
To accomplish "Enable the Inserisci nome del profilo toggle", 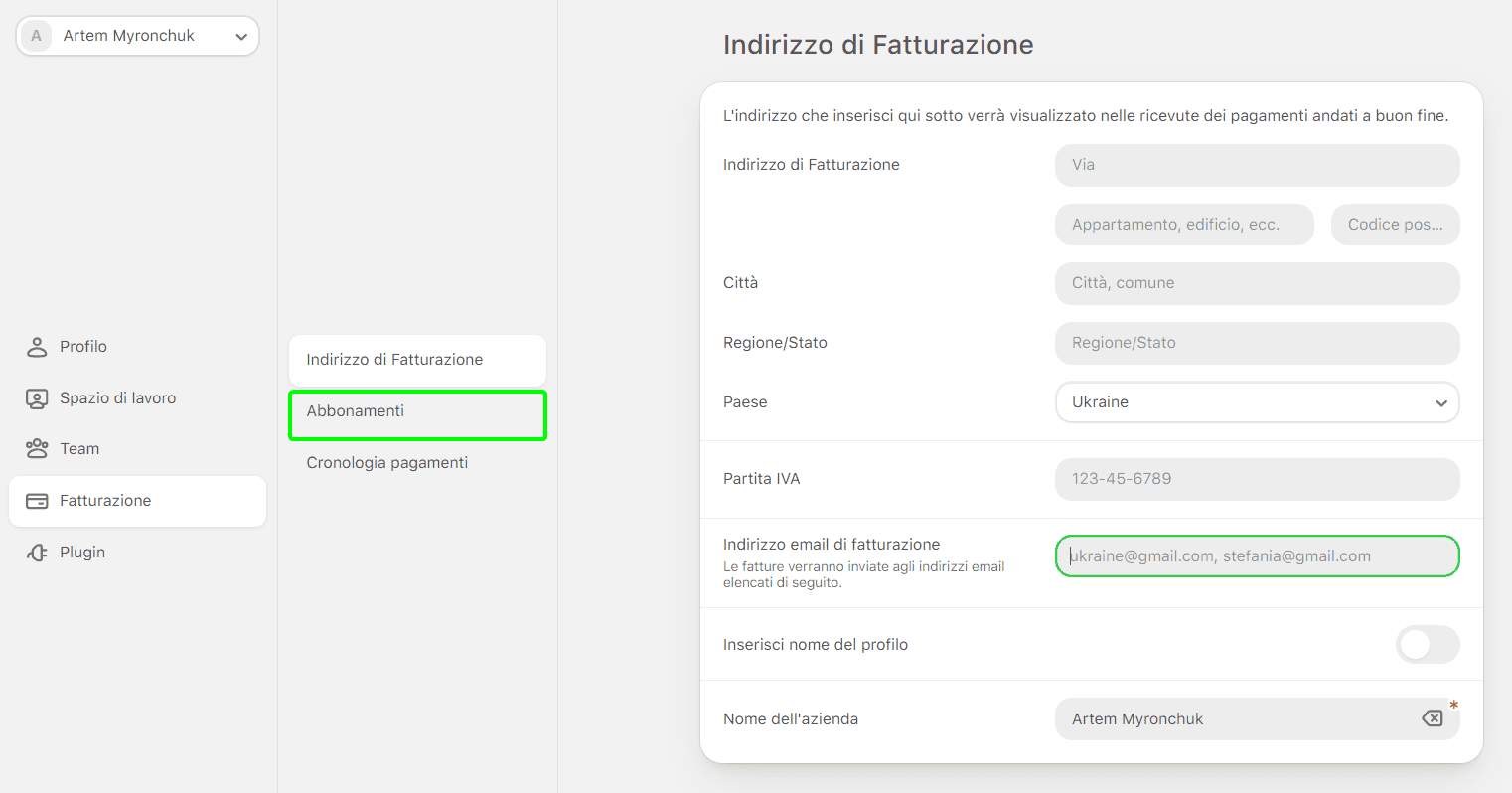I will coord(1428,644).
